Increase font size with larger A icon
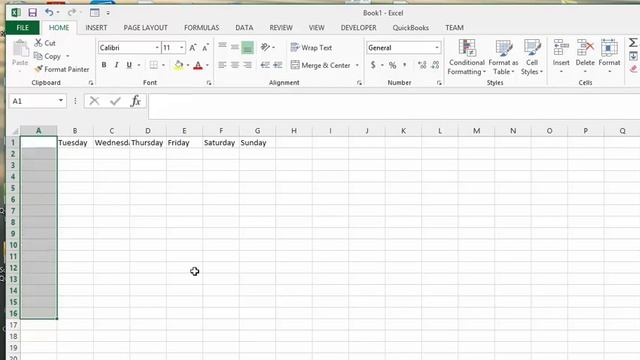 point(193,48)
